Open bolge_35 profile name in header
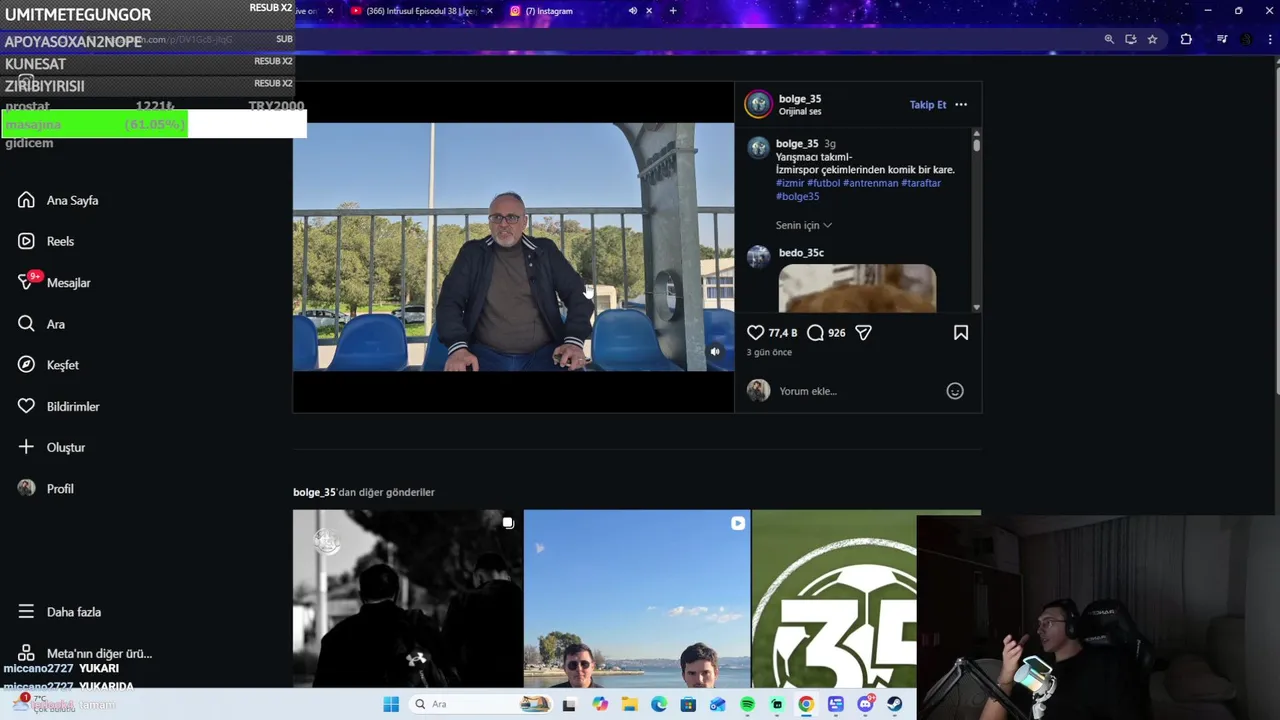 pyautogui.click(x=800, y=98)
